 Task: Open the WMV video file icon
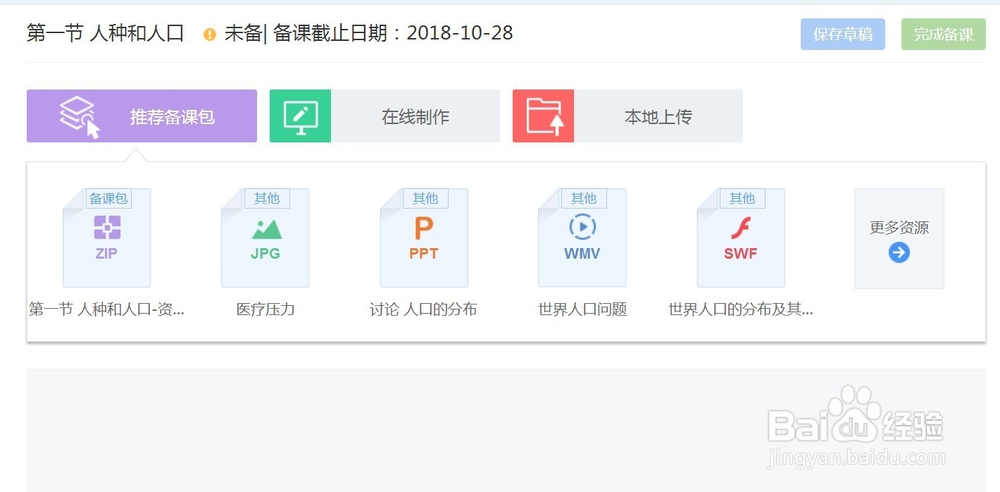coord(582,237)
